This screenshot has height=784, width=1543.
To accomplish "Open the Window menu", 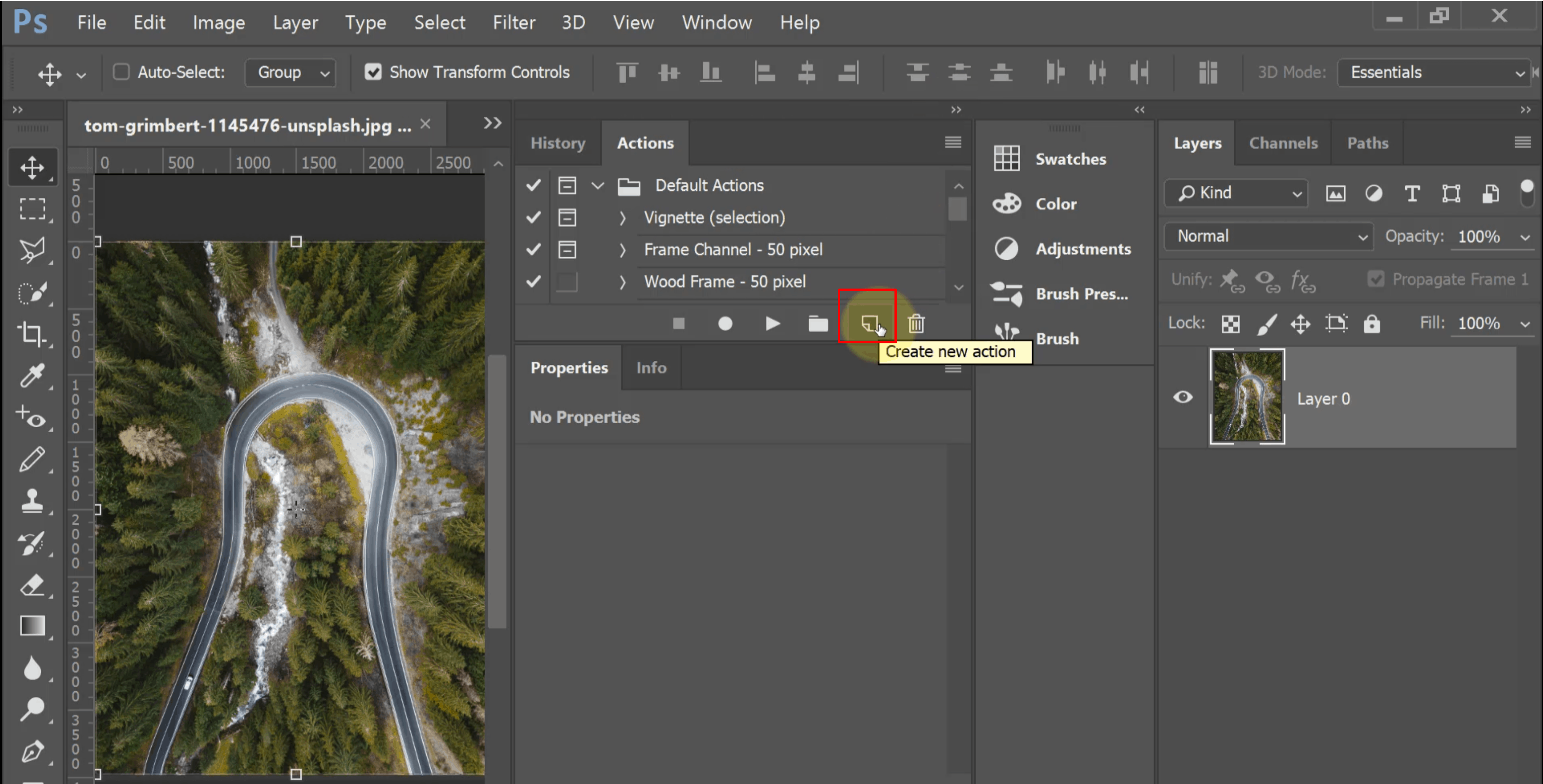I will (716, 22).
